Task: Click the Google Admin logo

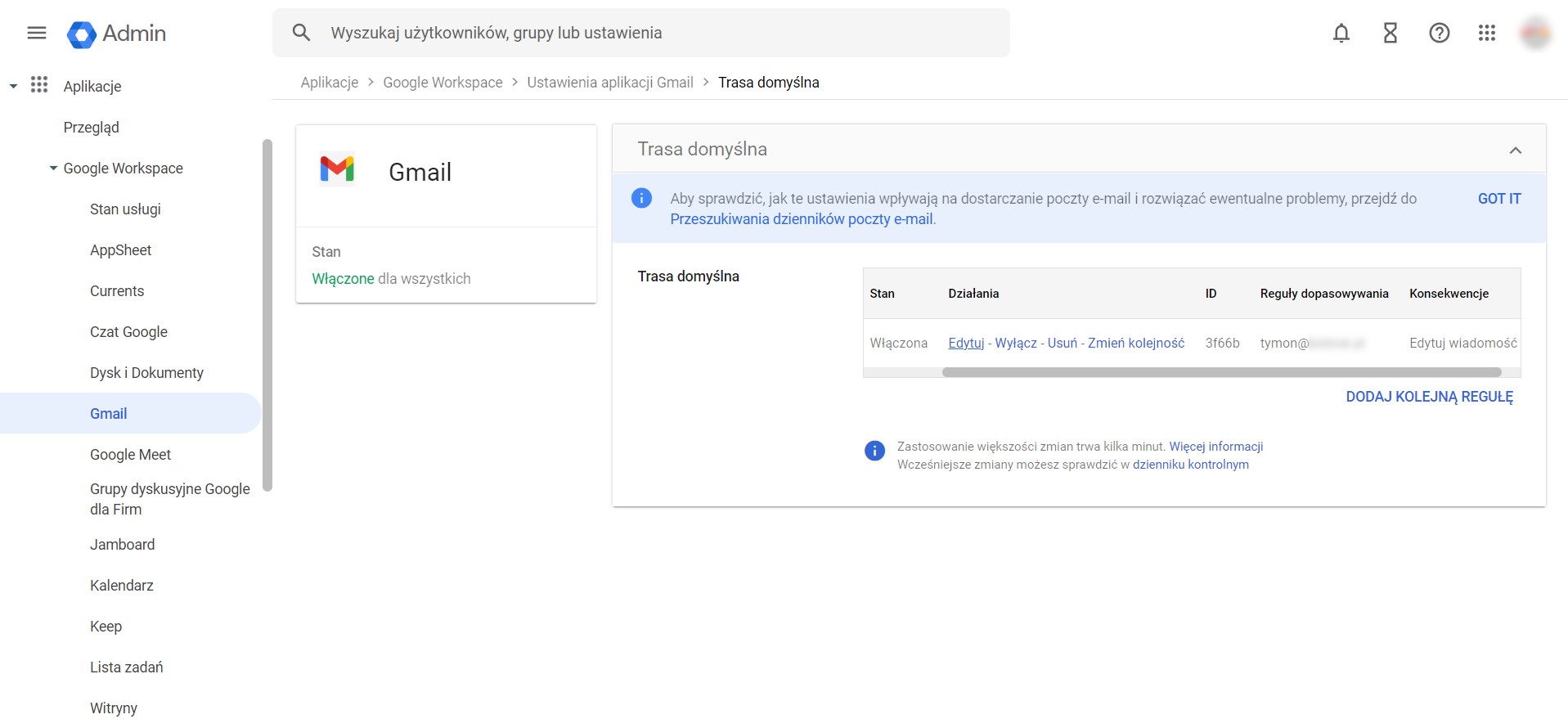Action: (116, 34)
